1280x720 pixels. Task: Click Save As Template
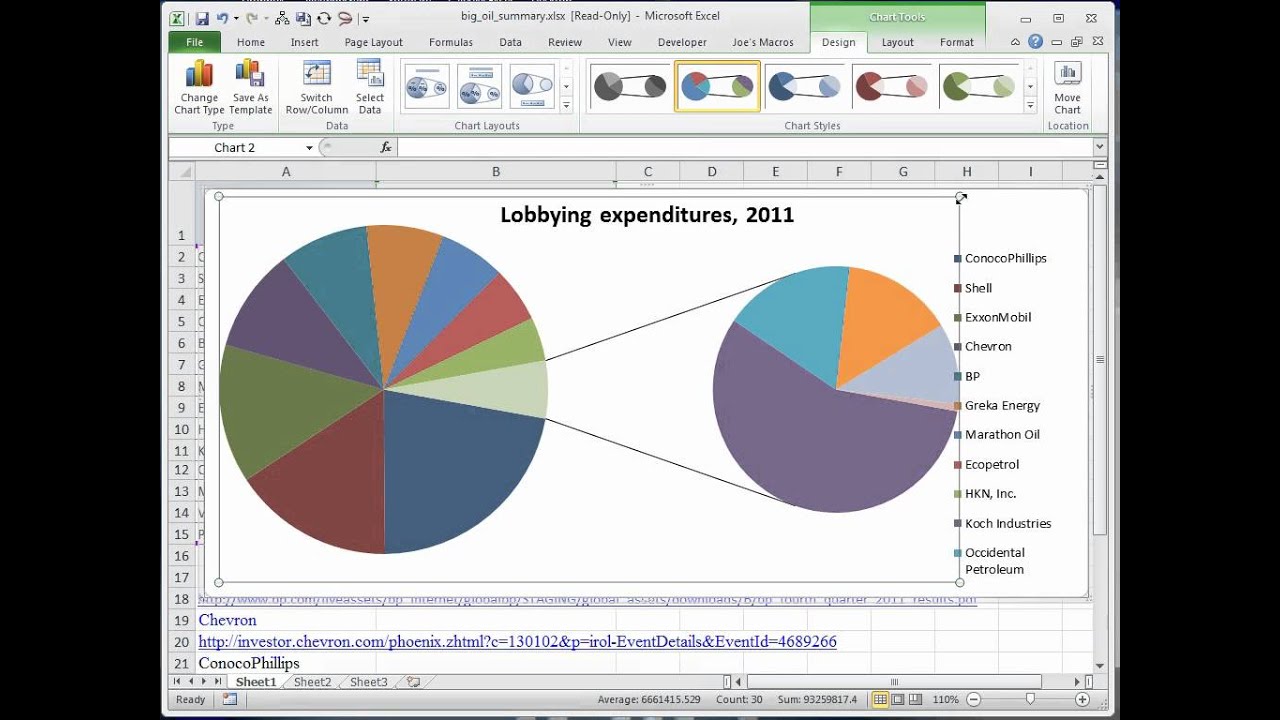(x=250, y=88)
